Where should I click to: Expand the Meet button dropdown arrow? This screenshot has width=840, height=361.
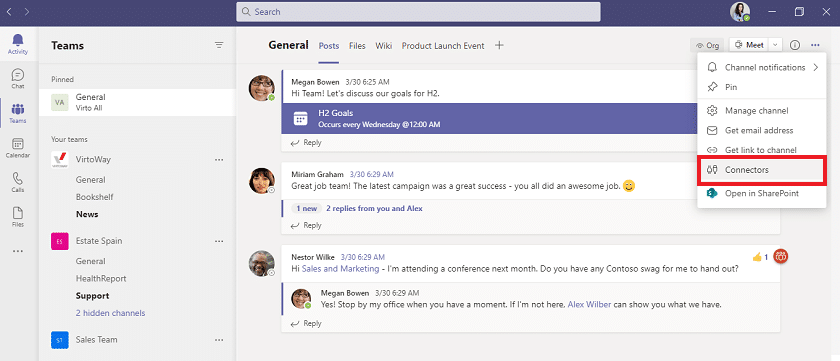click(775, 46)
